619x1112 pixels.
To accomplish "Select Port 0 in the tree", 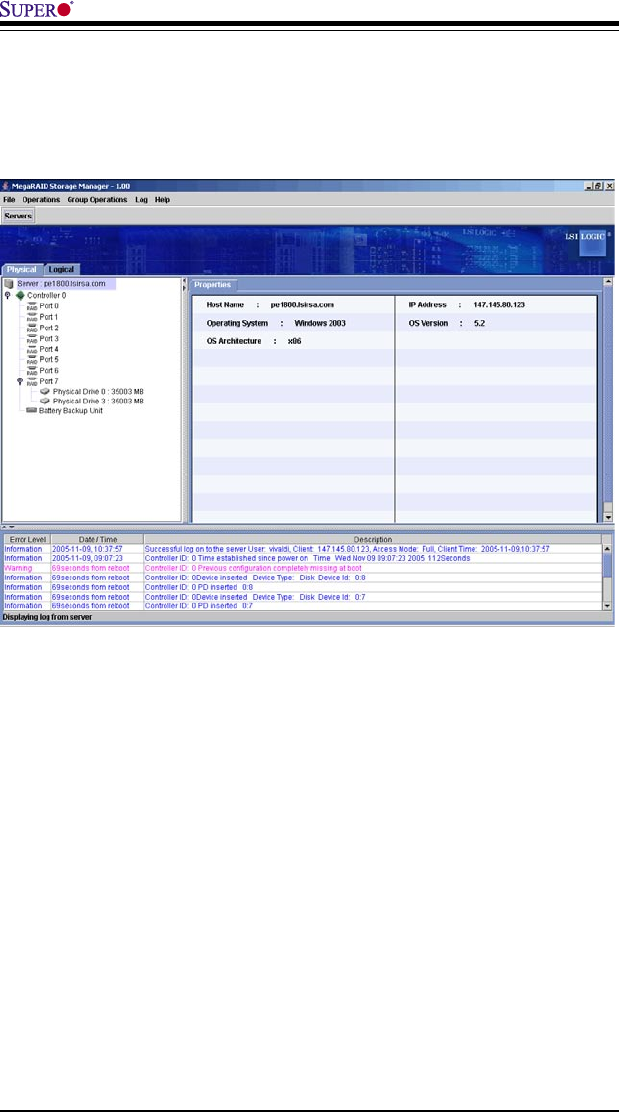I will click(49, 306).
